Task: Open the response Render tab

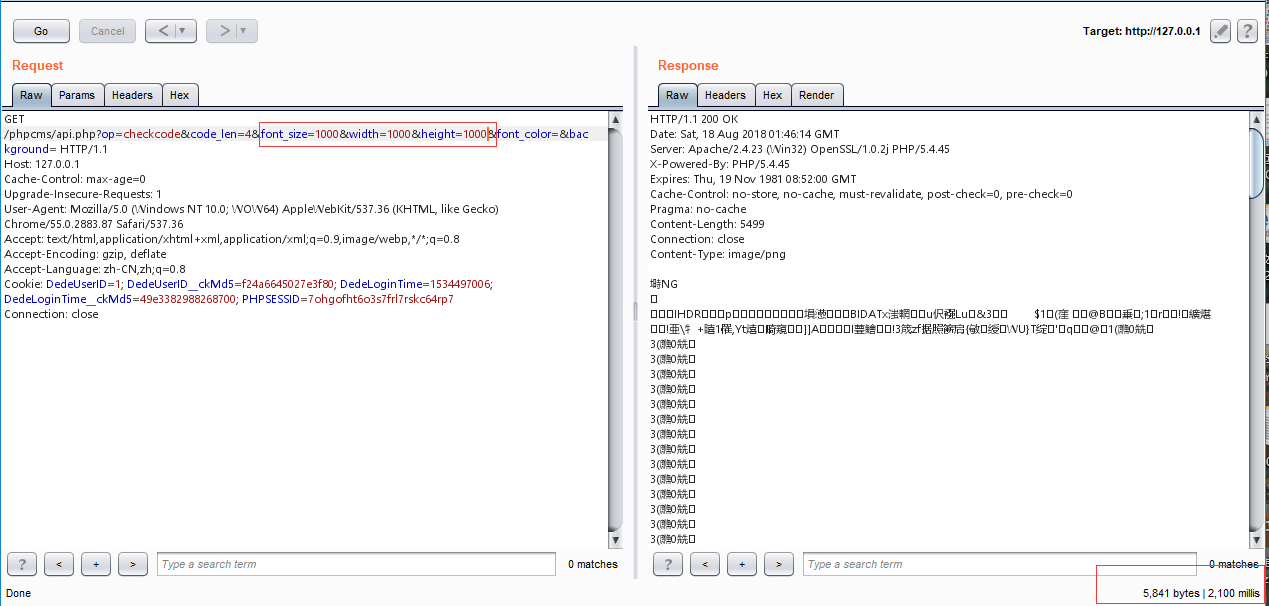Action: click(817, 95)
